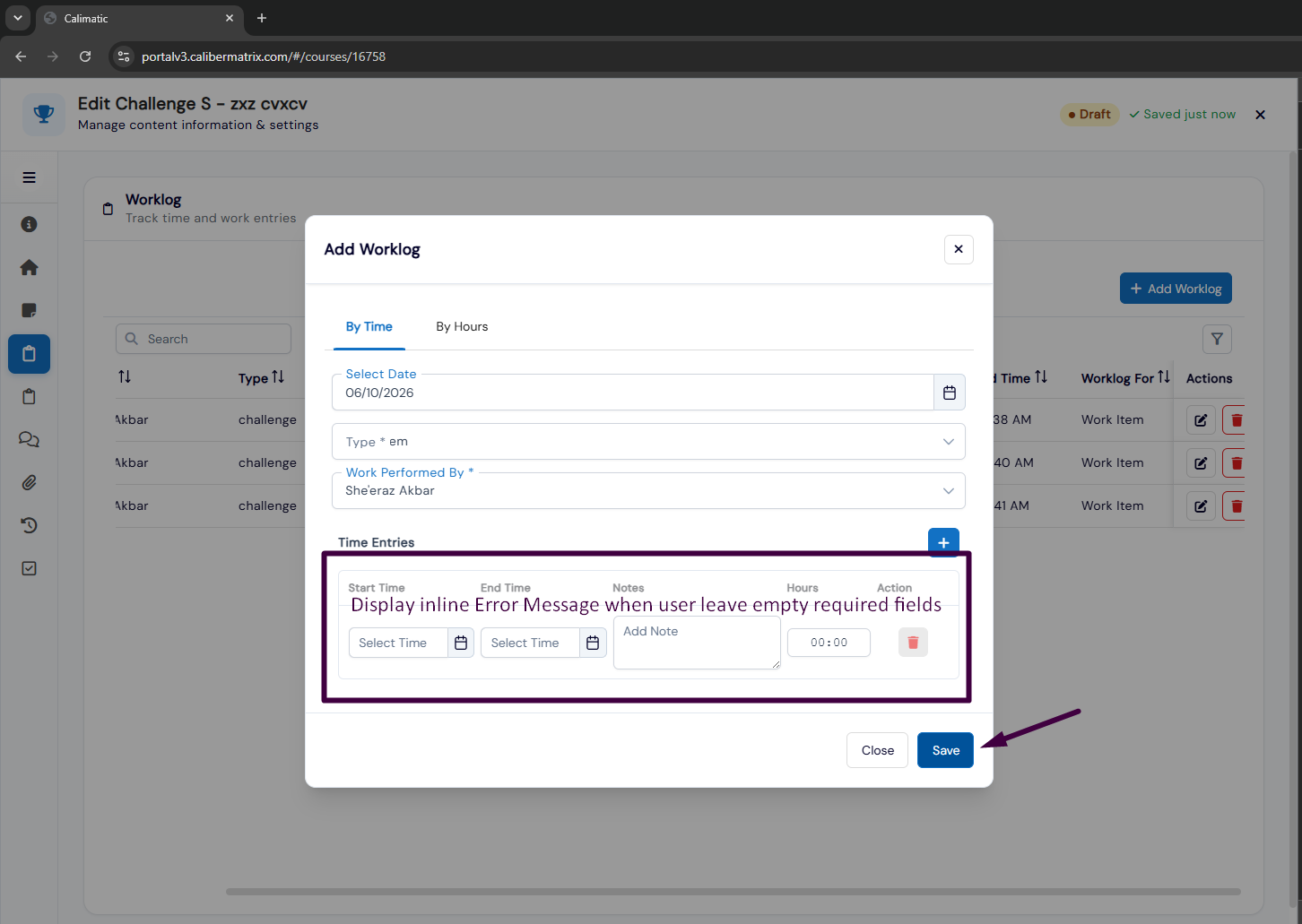Open a new browser tab
Image resolution: width=1302 pixels, height=924 pixels.
[x=262, y=18]
